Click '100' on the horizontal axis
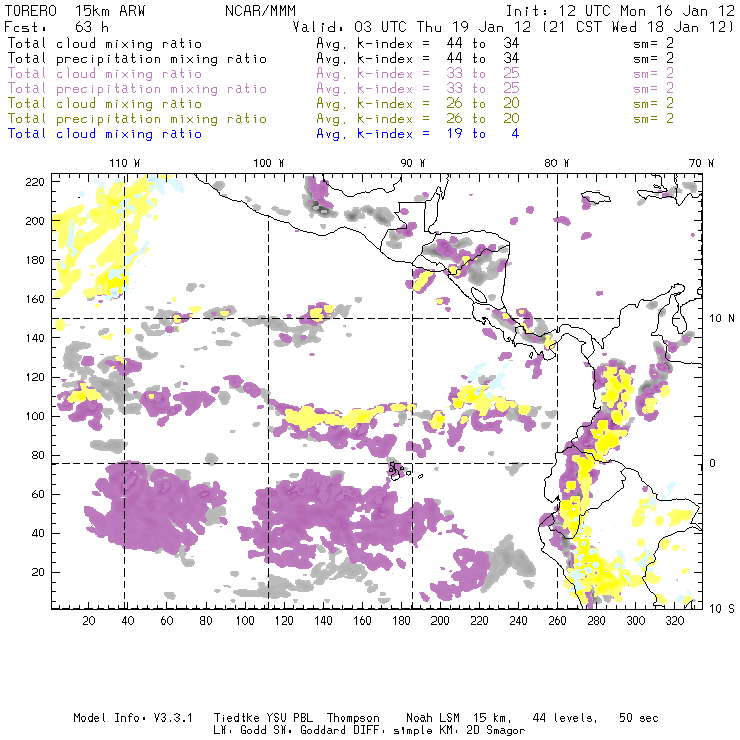 245,621
